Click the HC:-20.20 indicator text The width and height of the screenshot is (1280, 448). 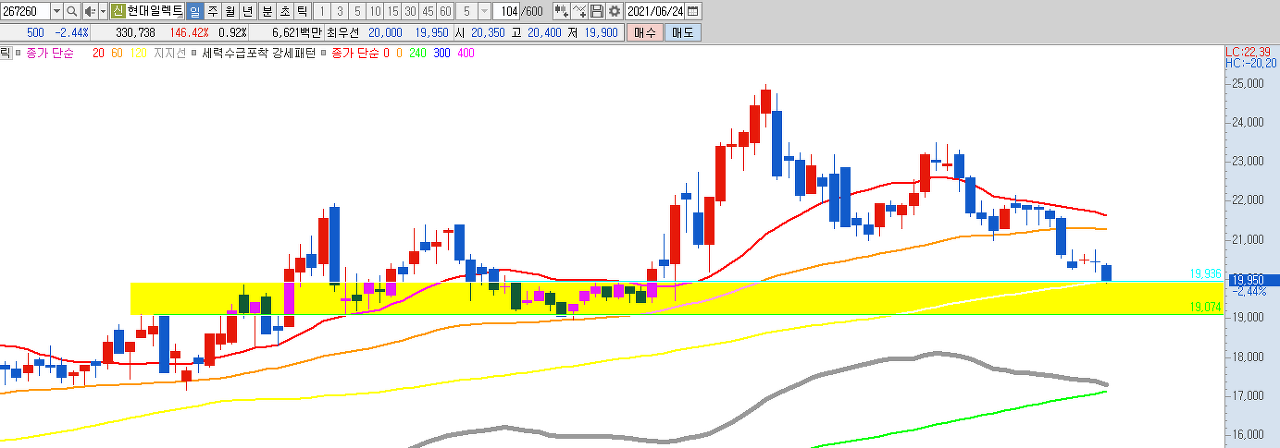point(1250,62)
